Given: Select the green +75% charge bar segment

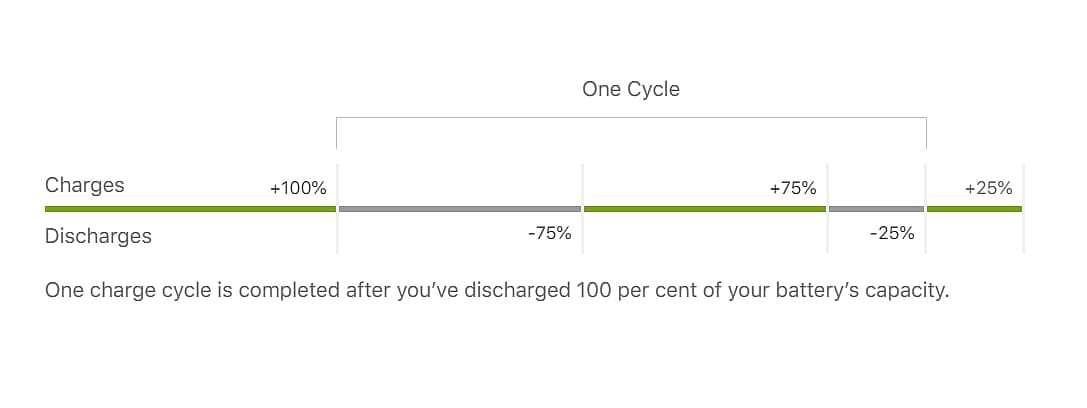Looking at the screenshot, I should (705, 209).
